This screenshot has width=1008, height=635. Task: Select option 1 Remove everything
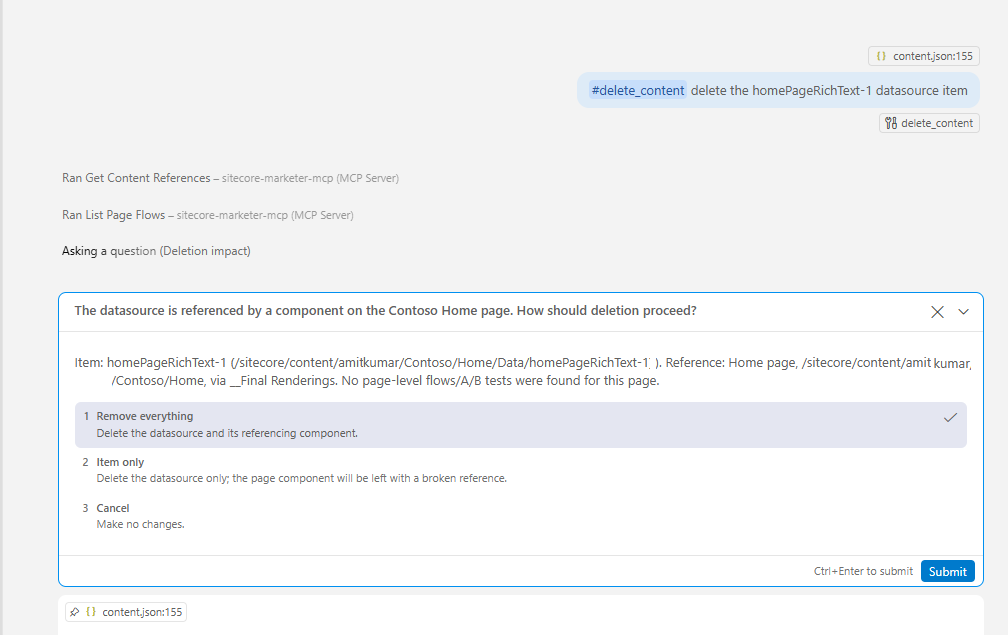pyautogui.click(x=521, y=425)
